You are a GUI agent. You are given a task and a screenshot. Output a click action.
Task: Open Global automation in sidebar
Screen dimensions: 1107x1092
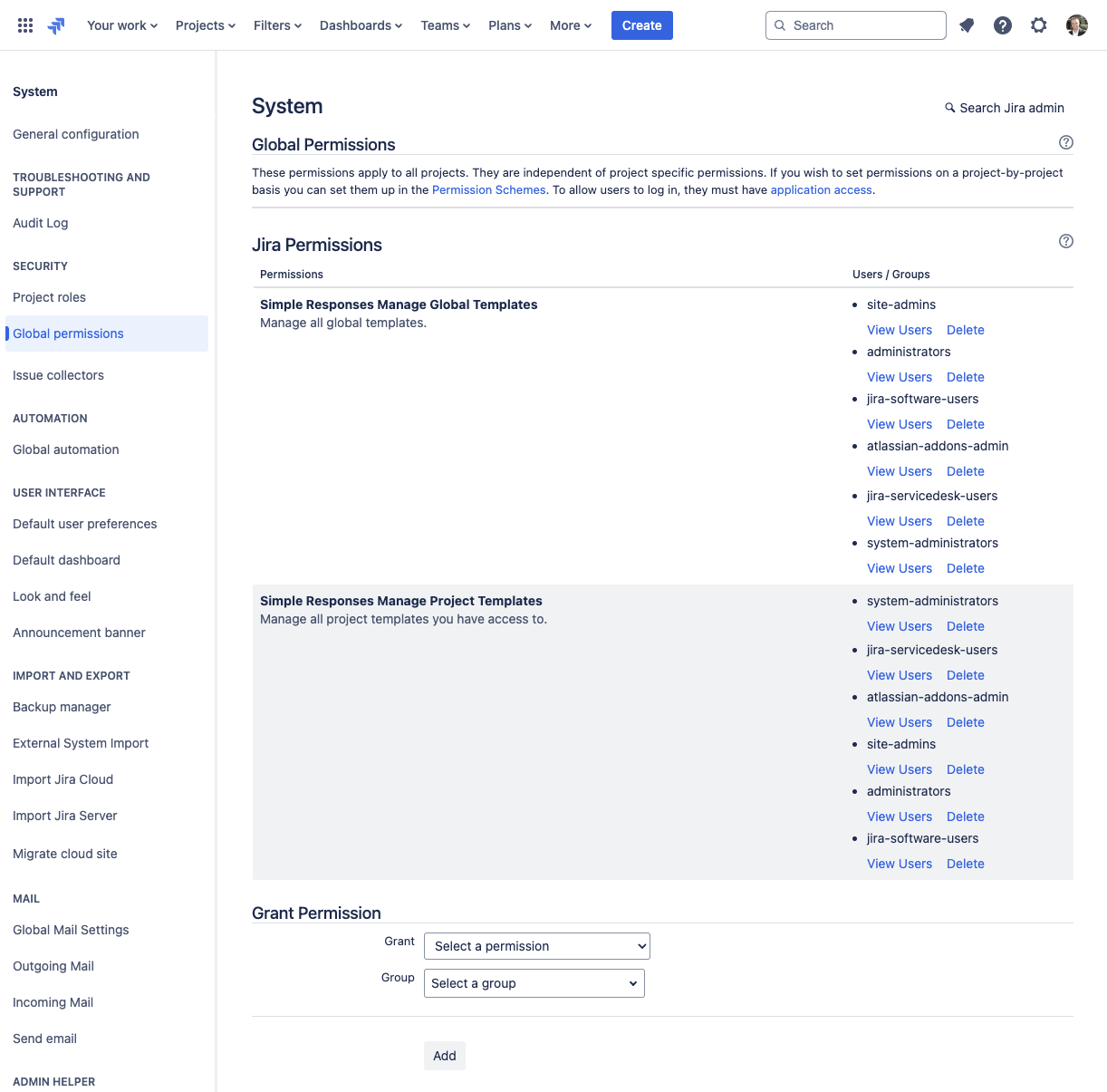66,449
